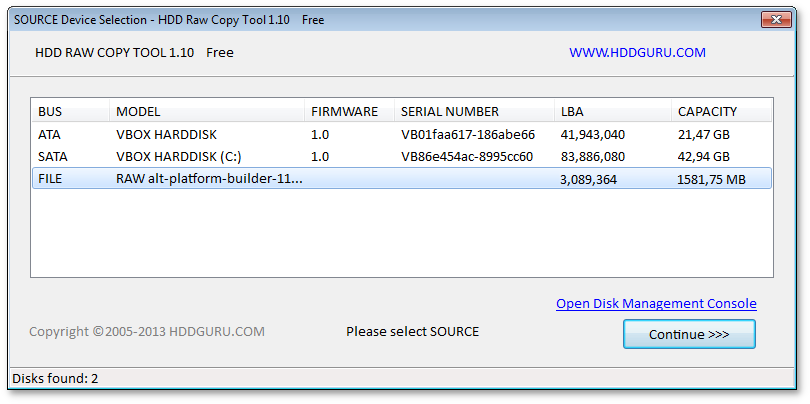This screenshot has width=810, height=404.
Task: Click serial number VB01faa617-186abe66
Action: click(x=467, y=134)
